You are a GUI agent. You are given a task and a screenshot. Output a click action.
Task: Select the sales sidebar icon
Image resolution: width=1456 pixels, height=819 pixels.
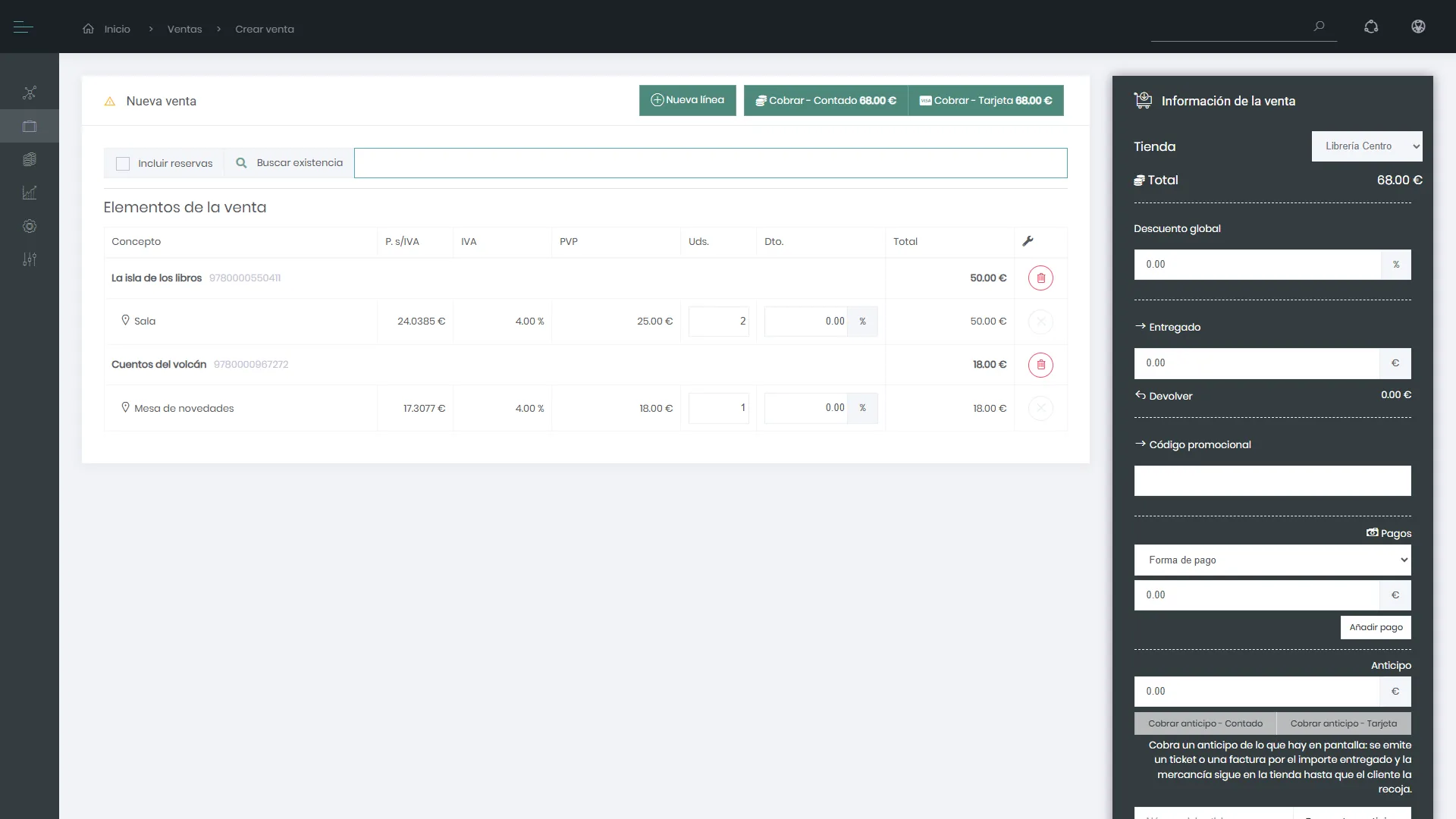pos(30,127)
